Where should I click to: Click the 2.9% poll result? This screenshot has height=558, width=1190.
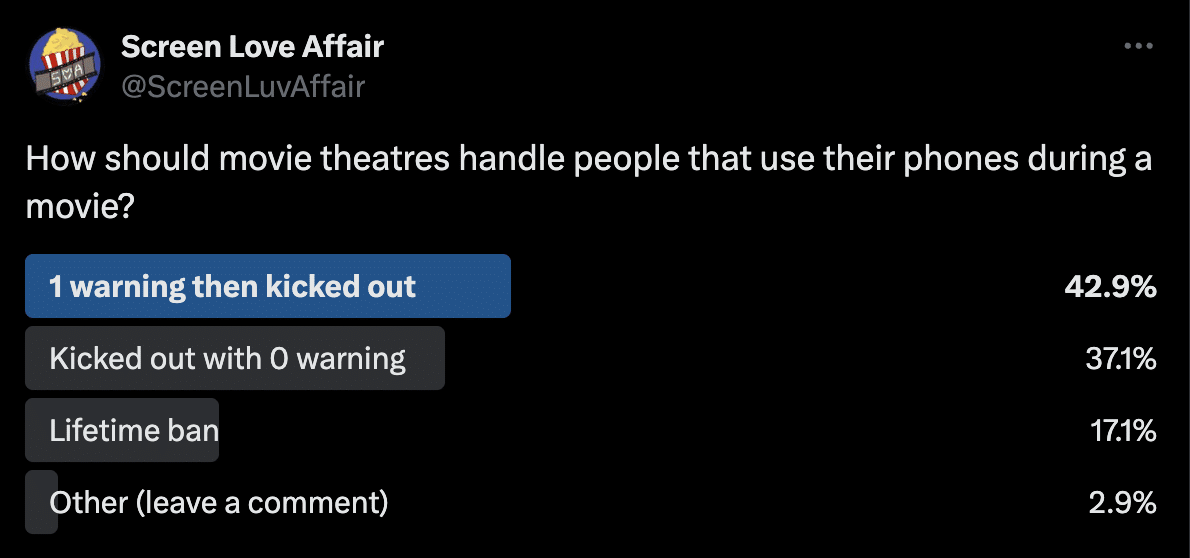pyautogui.click(x=1122, y=501)
